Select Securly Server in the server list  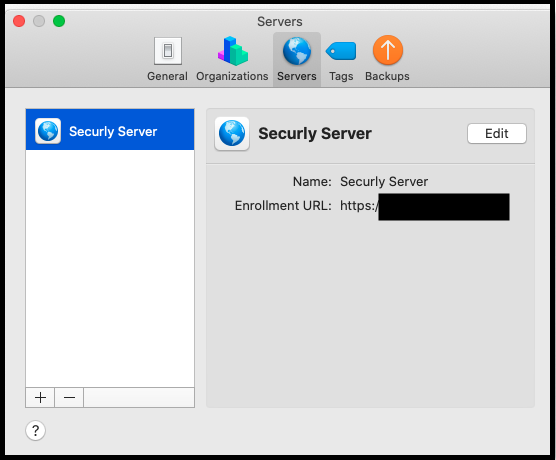[x=110, y=130]
